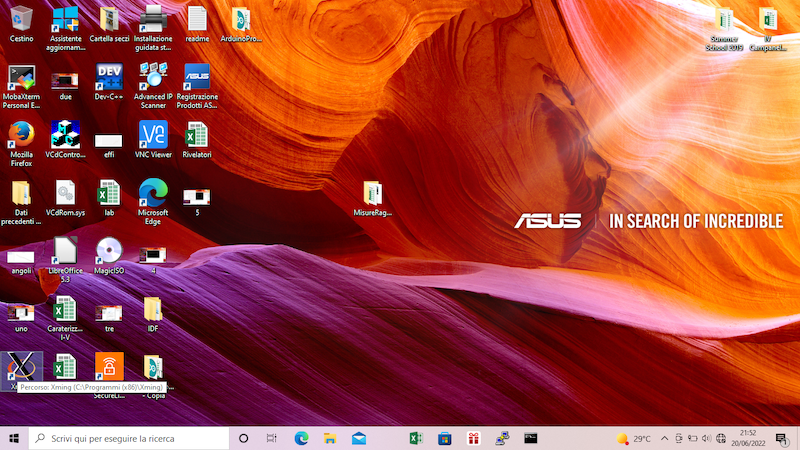
Task: Open Microsoft Store from the taskbar
Action: click(x=444, y=438)
